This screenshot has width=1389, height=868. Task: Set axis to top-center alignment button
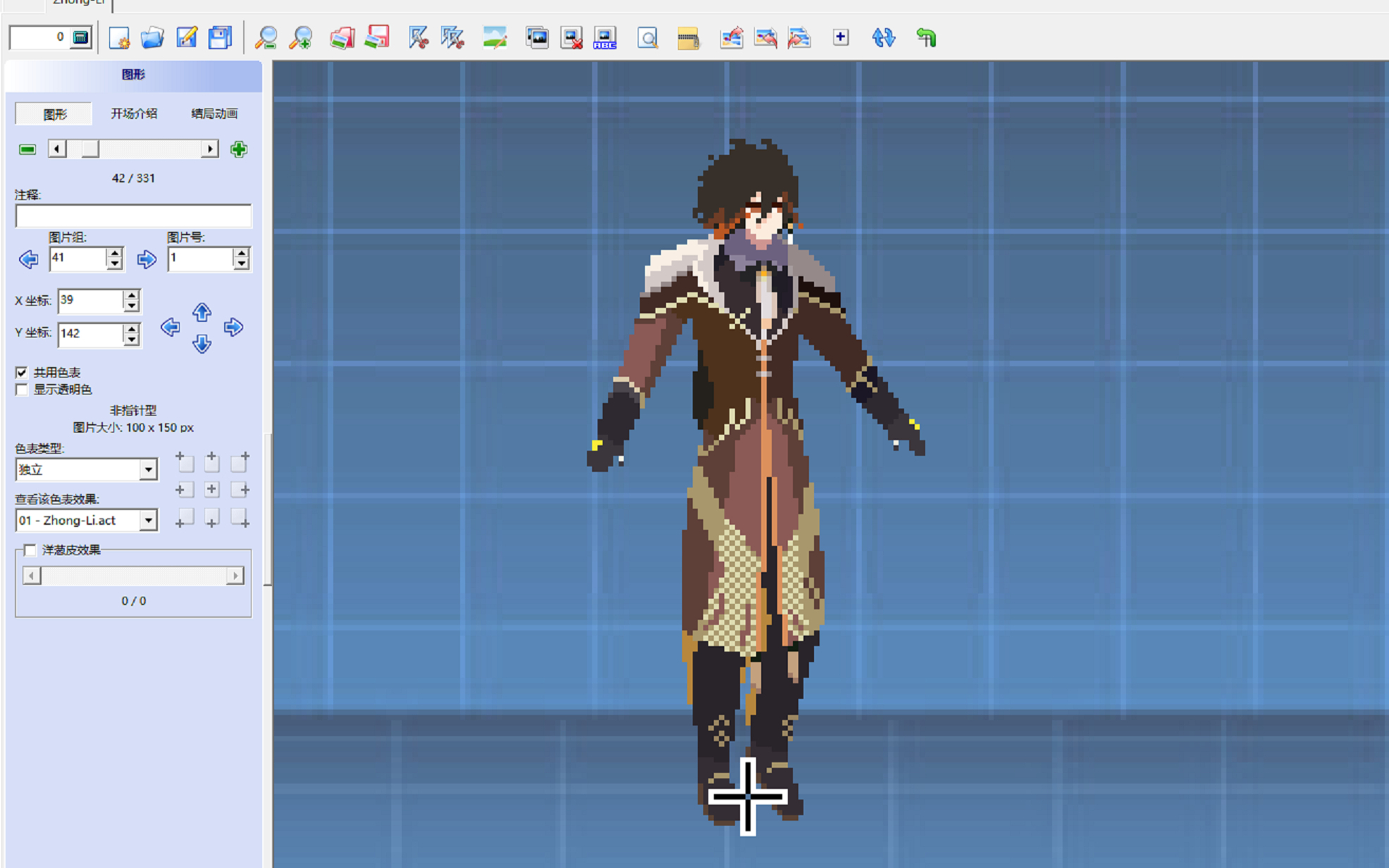211,461
